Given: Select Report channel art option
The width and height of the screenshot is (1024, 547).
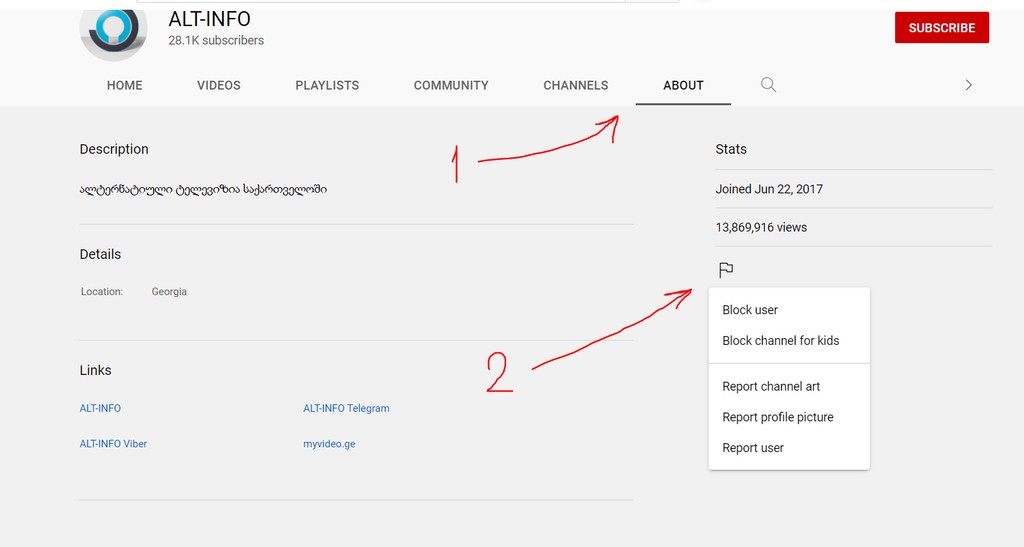Looking at the screenshot, I should point(789,386).
